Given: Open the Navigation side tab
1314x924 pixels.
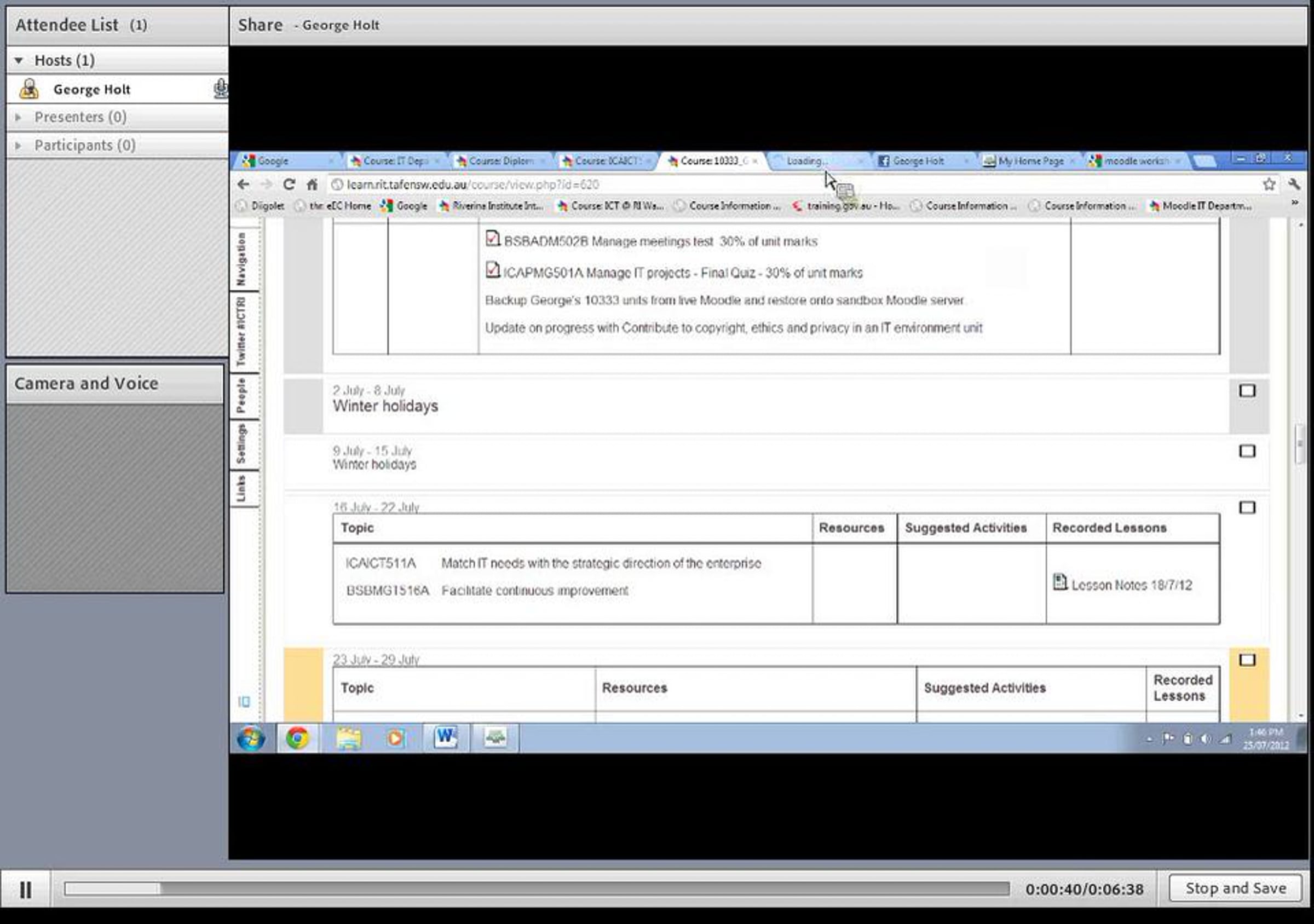Looking at the screenshot, I should pos(242,258).
